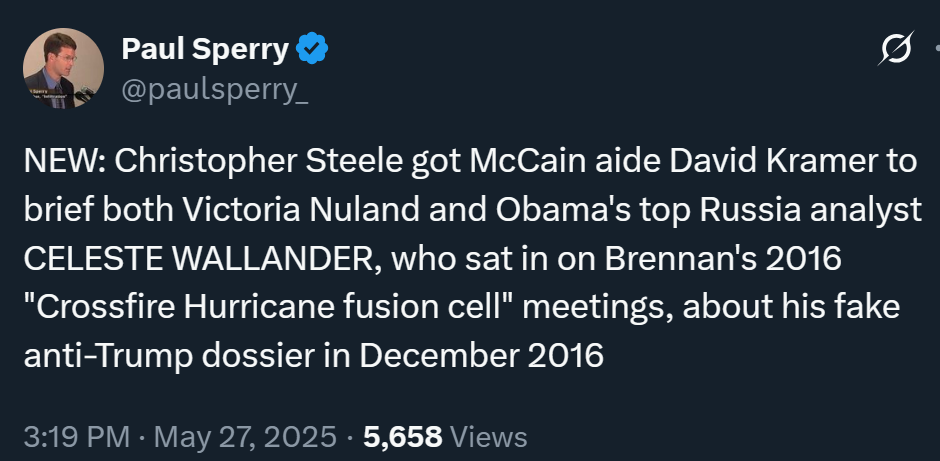
Task: Click the May 27, 2025 date
Action: coord(245,436)
